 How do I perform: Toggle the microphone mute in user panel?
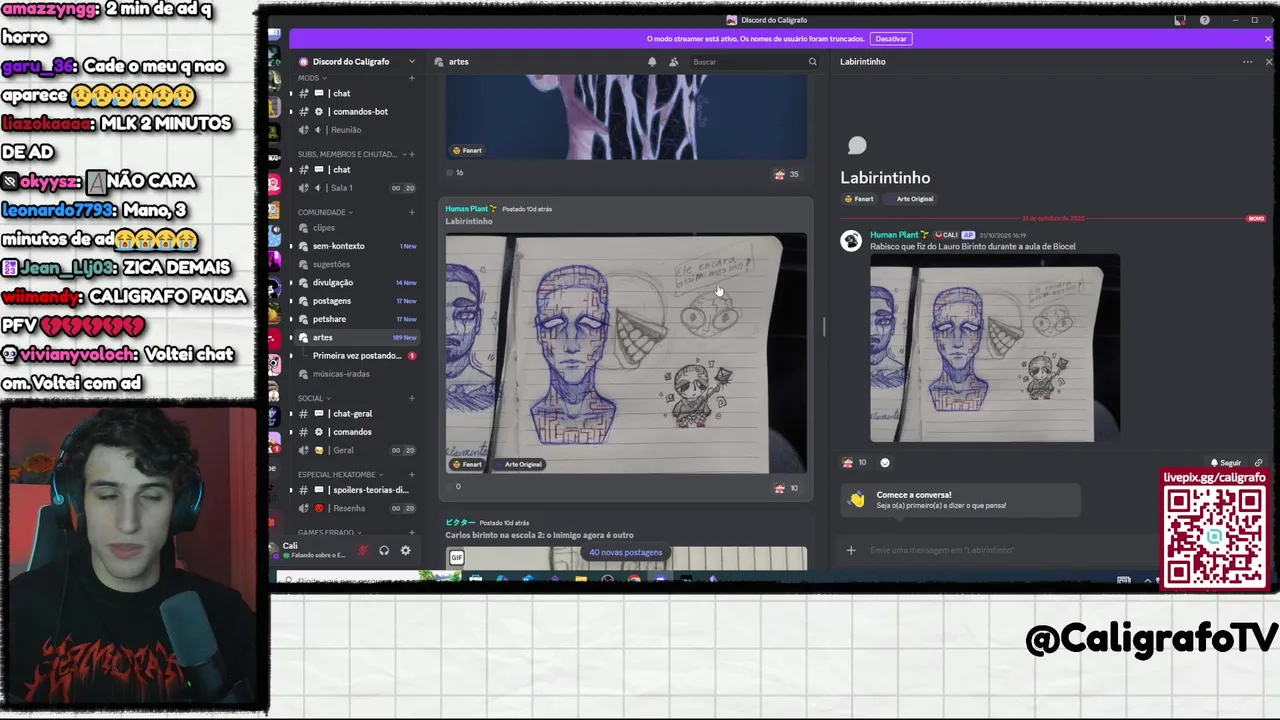(363, 550)
